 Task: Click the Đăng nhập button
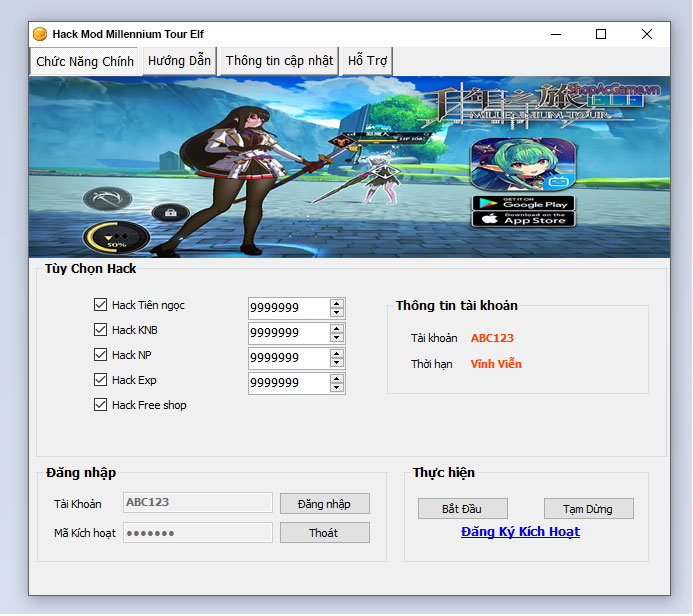click(325, 504)
